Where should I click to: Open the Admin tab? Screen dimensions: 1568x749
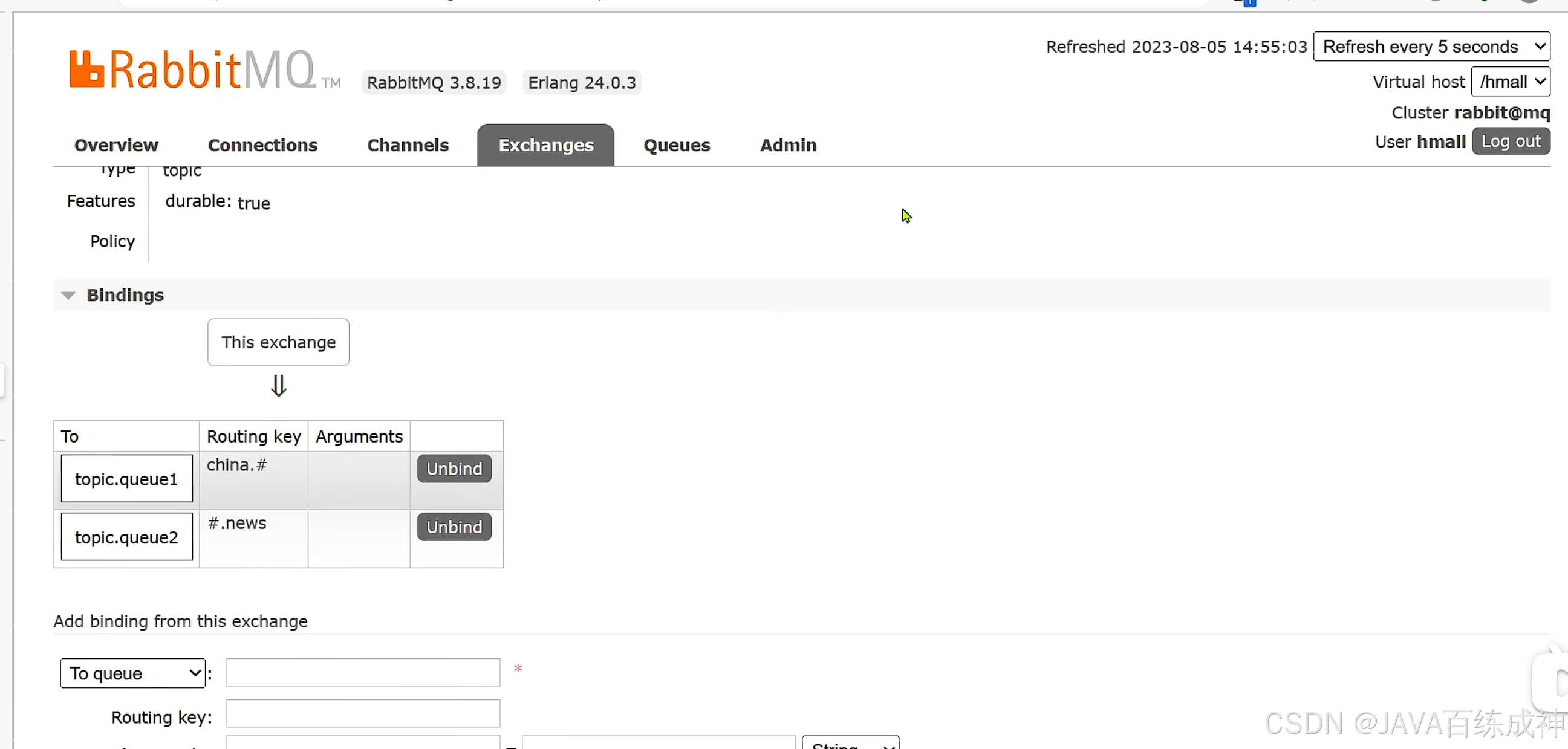click(x=788, y=146)
